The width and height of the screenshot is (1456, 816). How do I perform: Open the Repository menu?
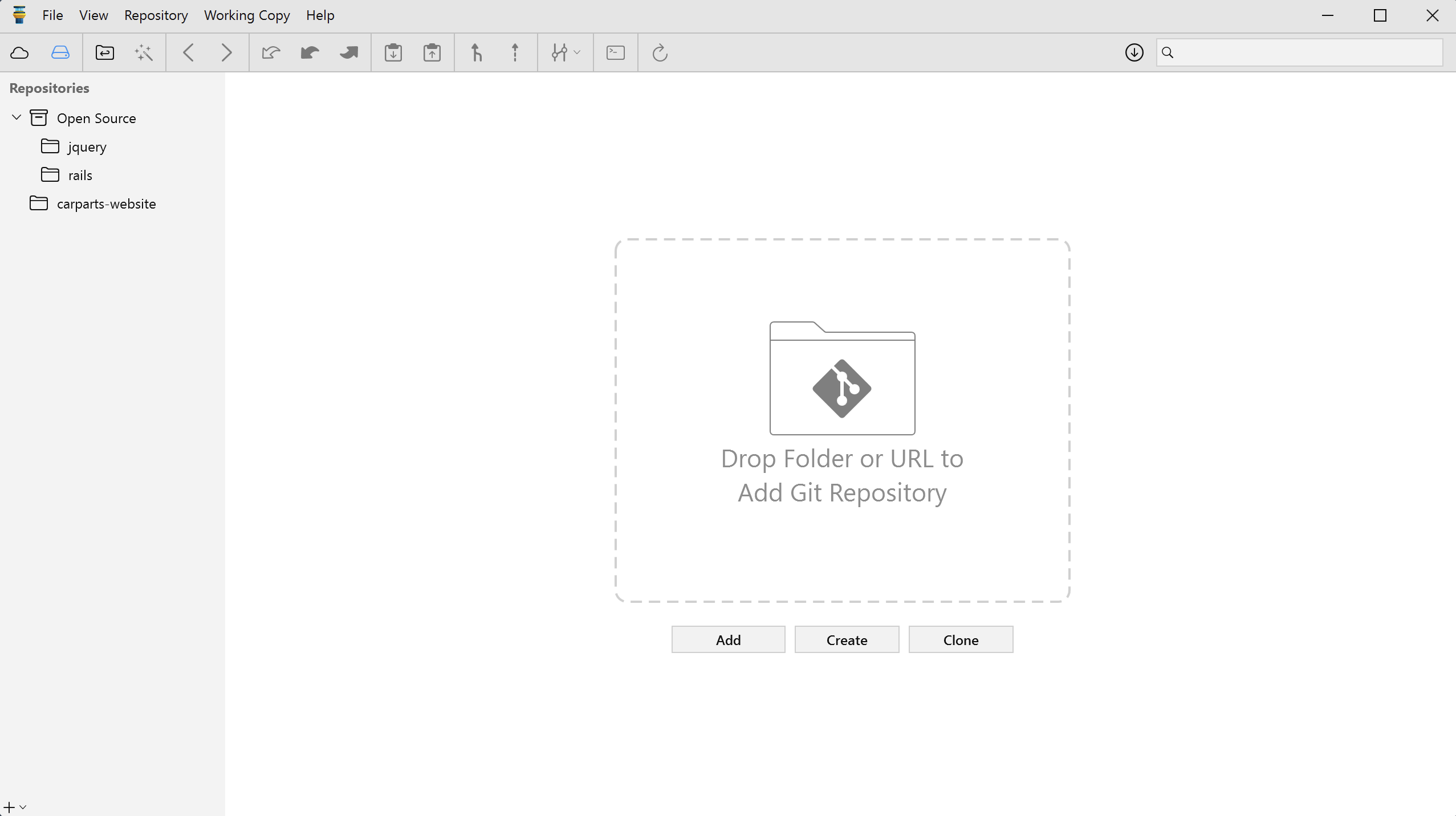tap(156, 15)
